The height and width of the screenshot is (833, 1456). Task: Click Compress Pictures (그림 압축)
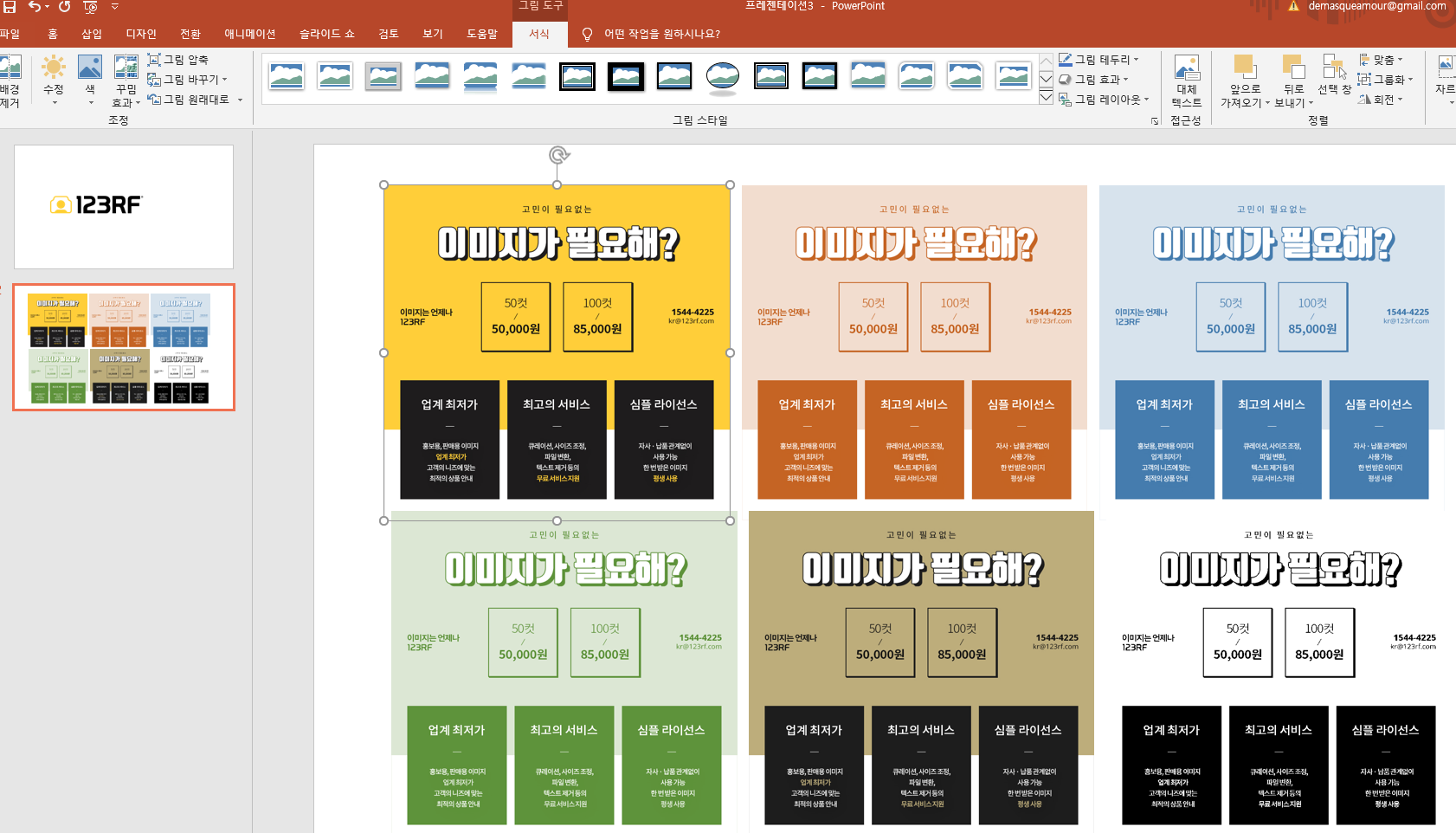pos(178,60)
